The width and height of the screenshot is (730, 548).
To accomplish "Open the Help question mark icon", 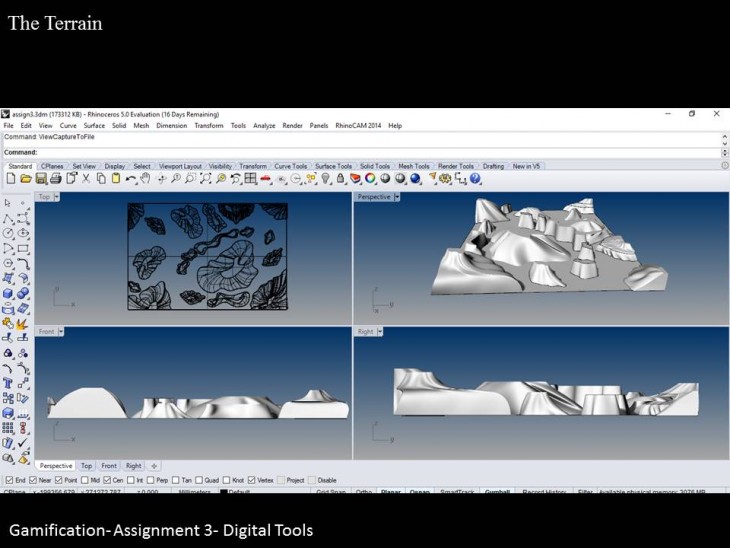I will point(475,179).
